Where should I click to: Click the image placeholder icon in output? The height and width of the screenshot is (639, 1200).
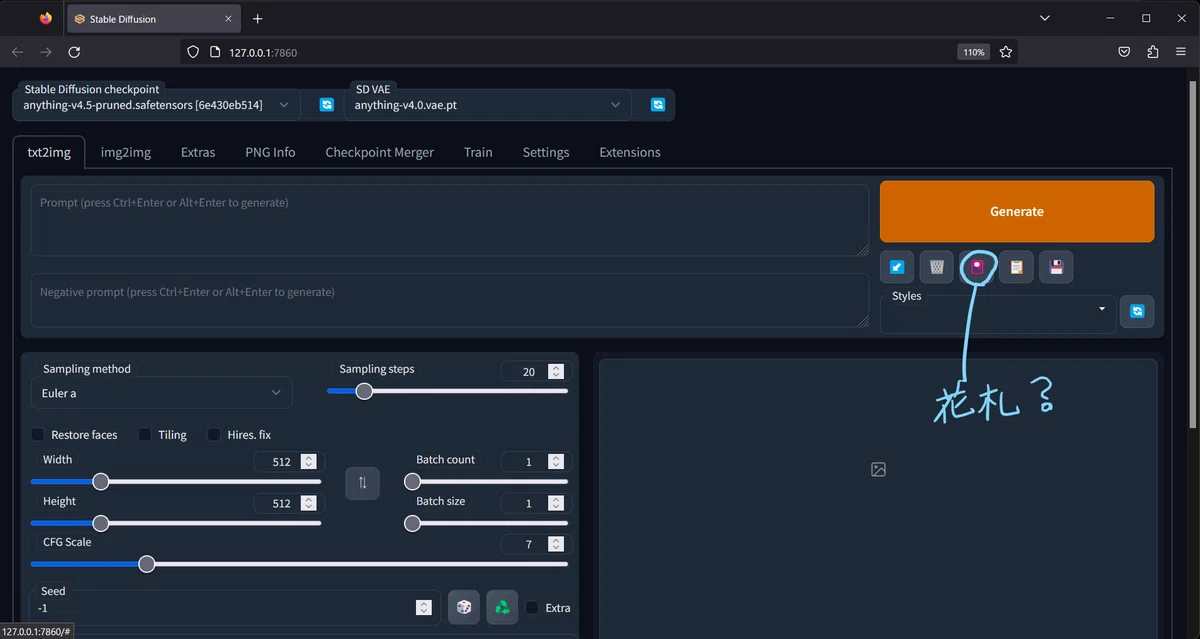click(x=878, y=469)
